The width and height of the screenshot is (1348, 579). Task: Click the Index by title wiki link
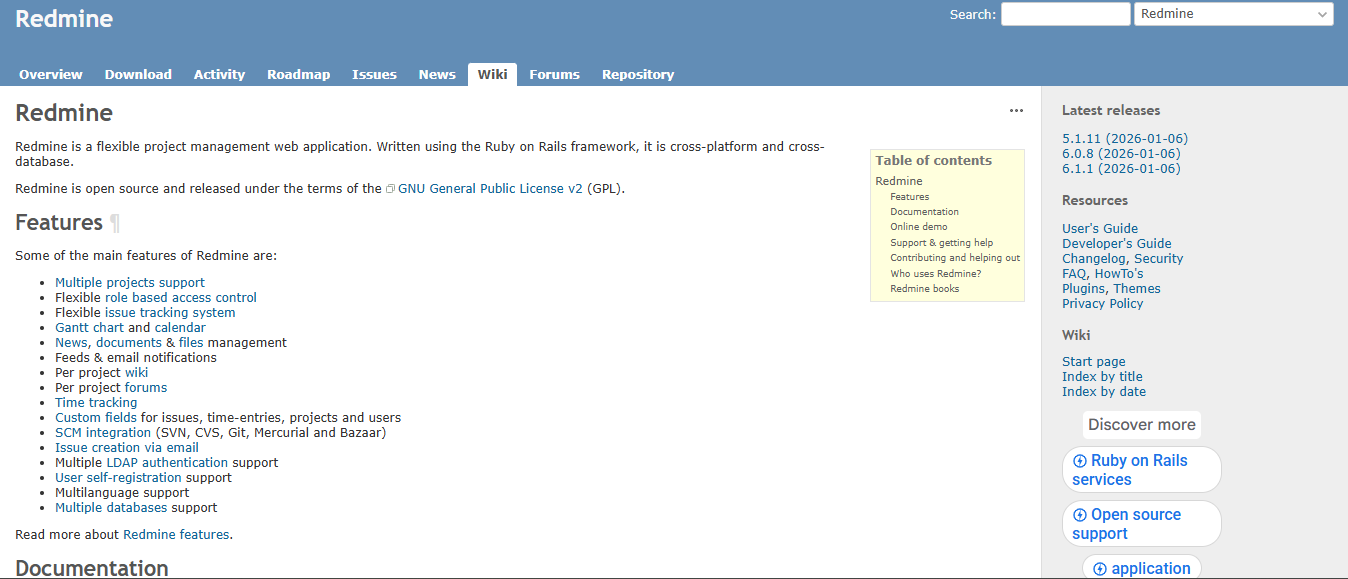point(1101,377)
